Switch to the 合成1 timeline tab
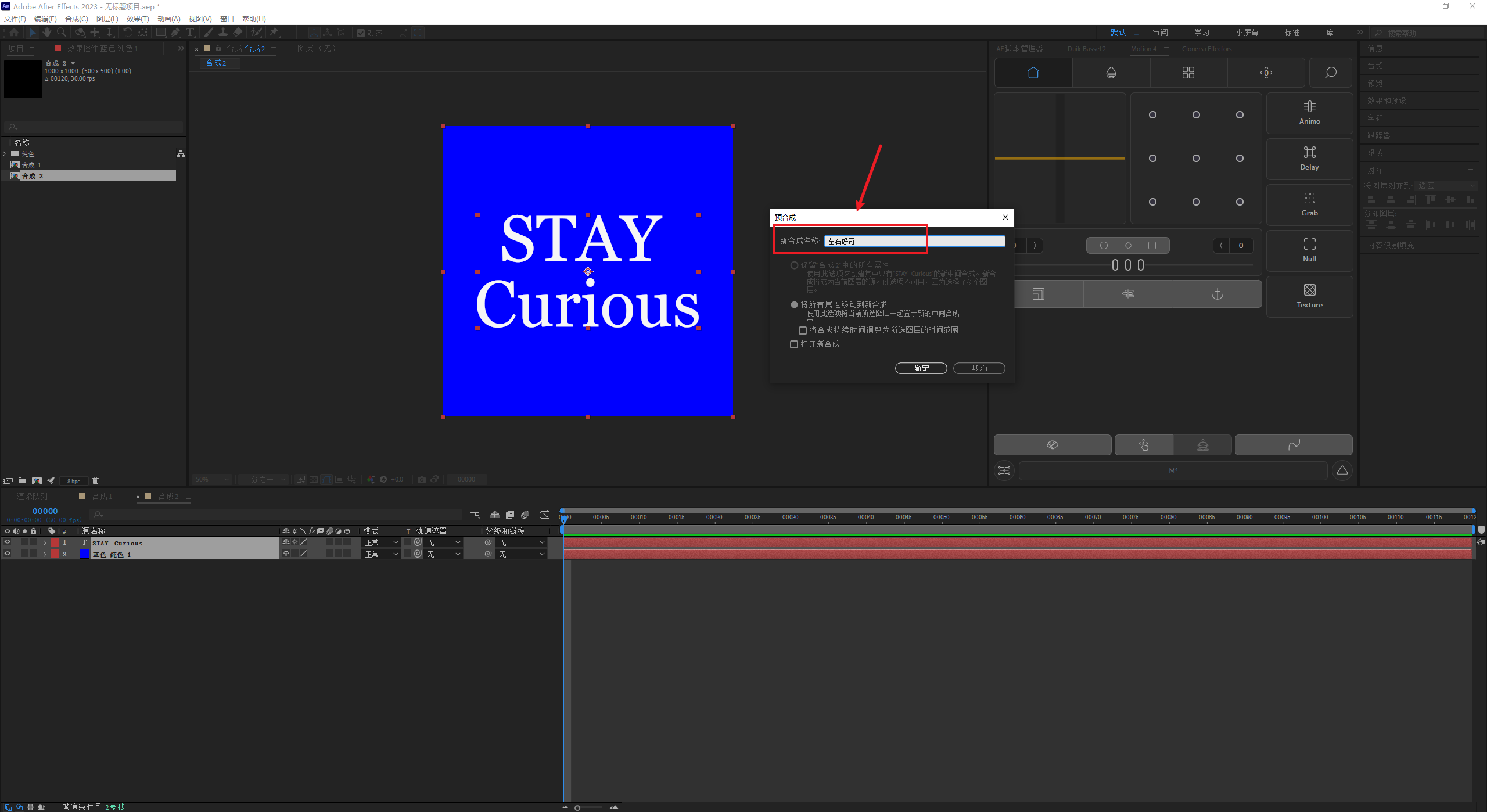 tap(102, 496)
